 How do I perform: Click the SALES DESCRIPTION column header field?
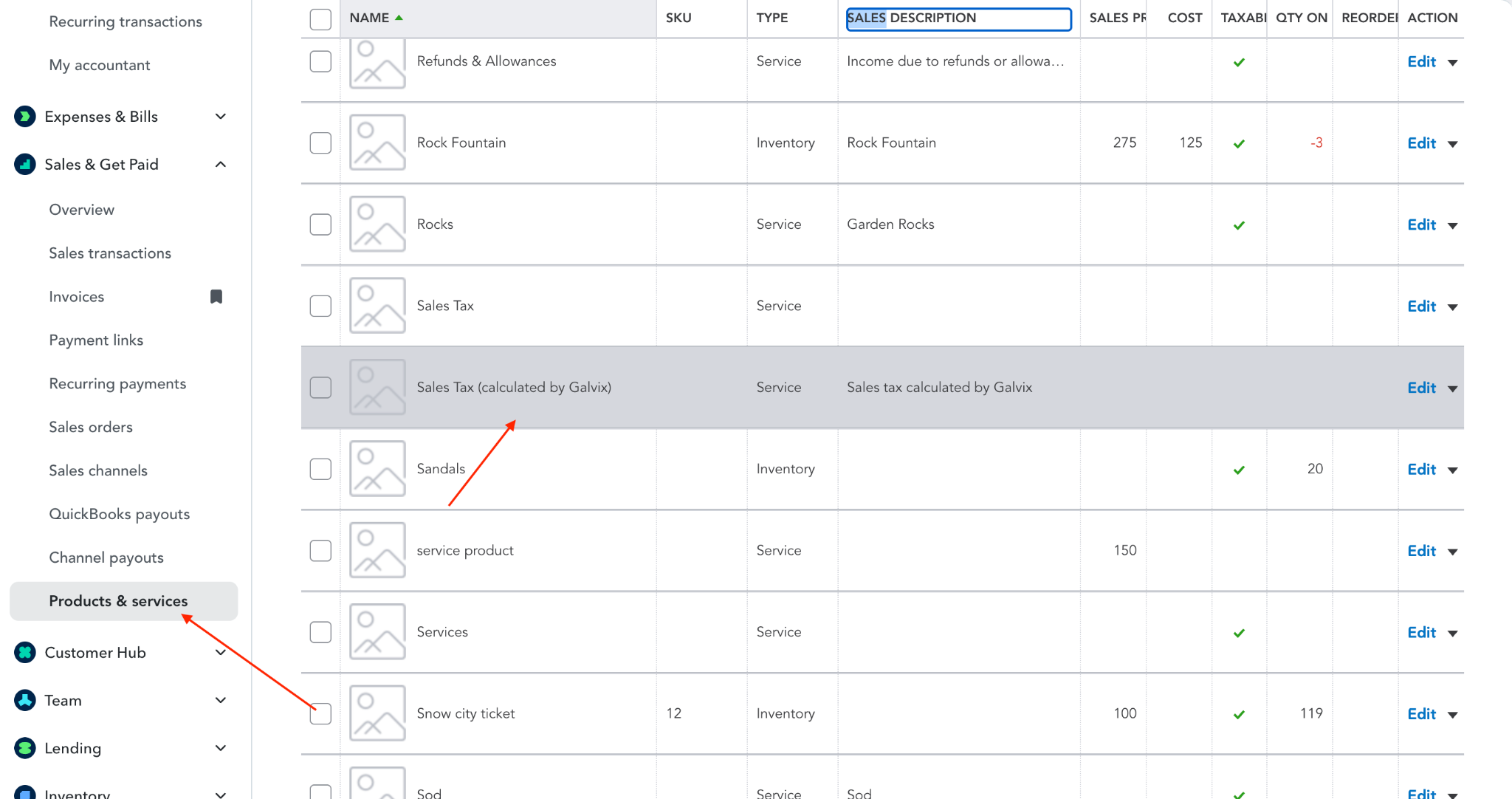[958, 18]
